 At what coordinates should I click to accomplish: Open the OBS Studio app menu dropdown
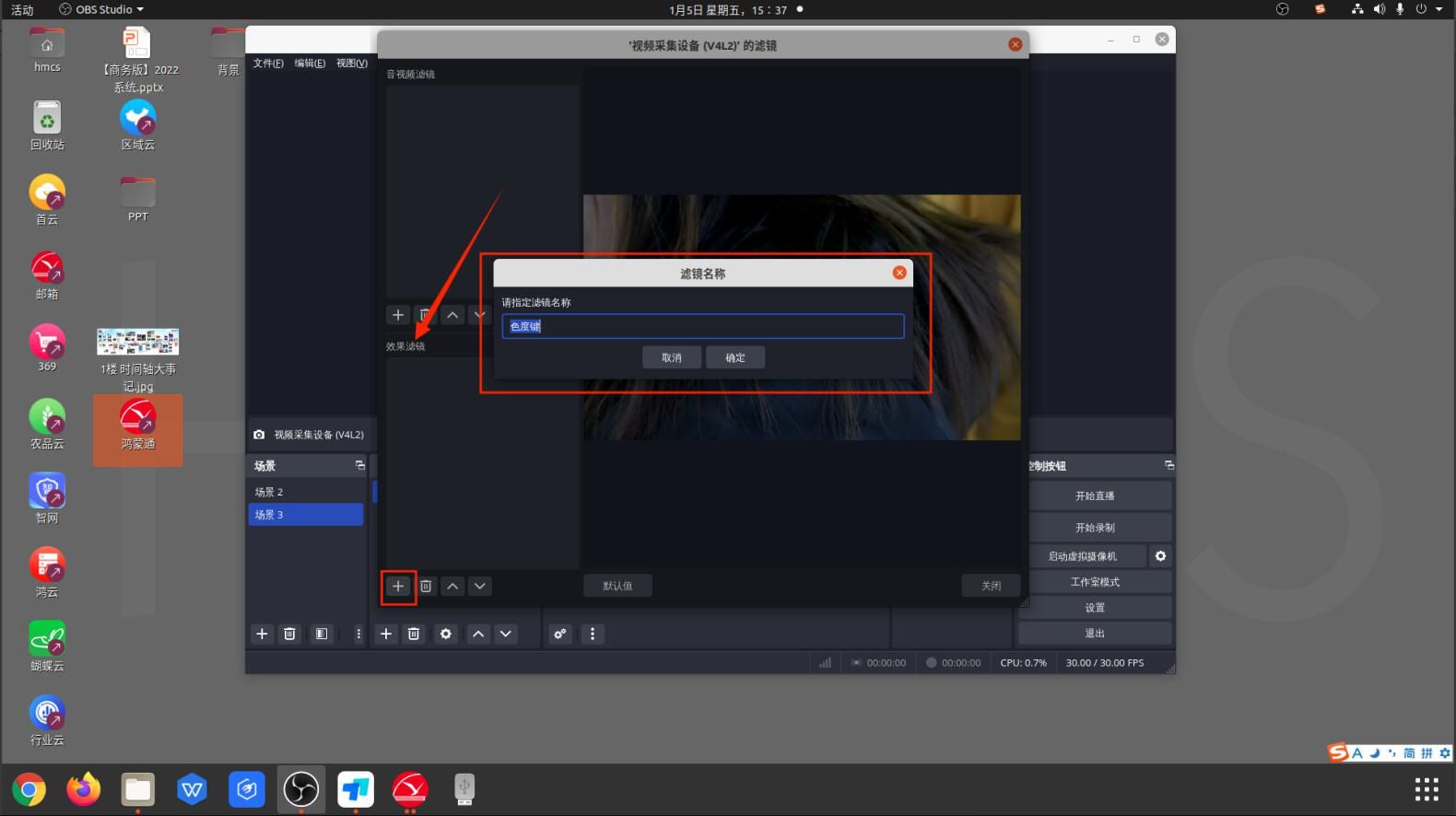[x=102, y=9]
